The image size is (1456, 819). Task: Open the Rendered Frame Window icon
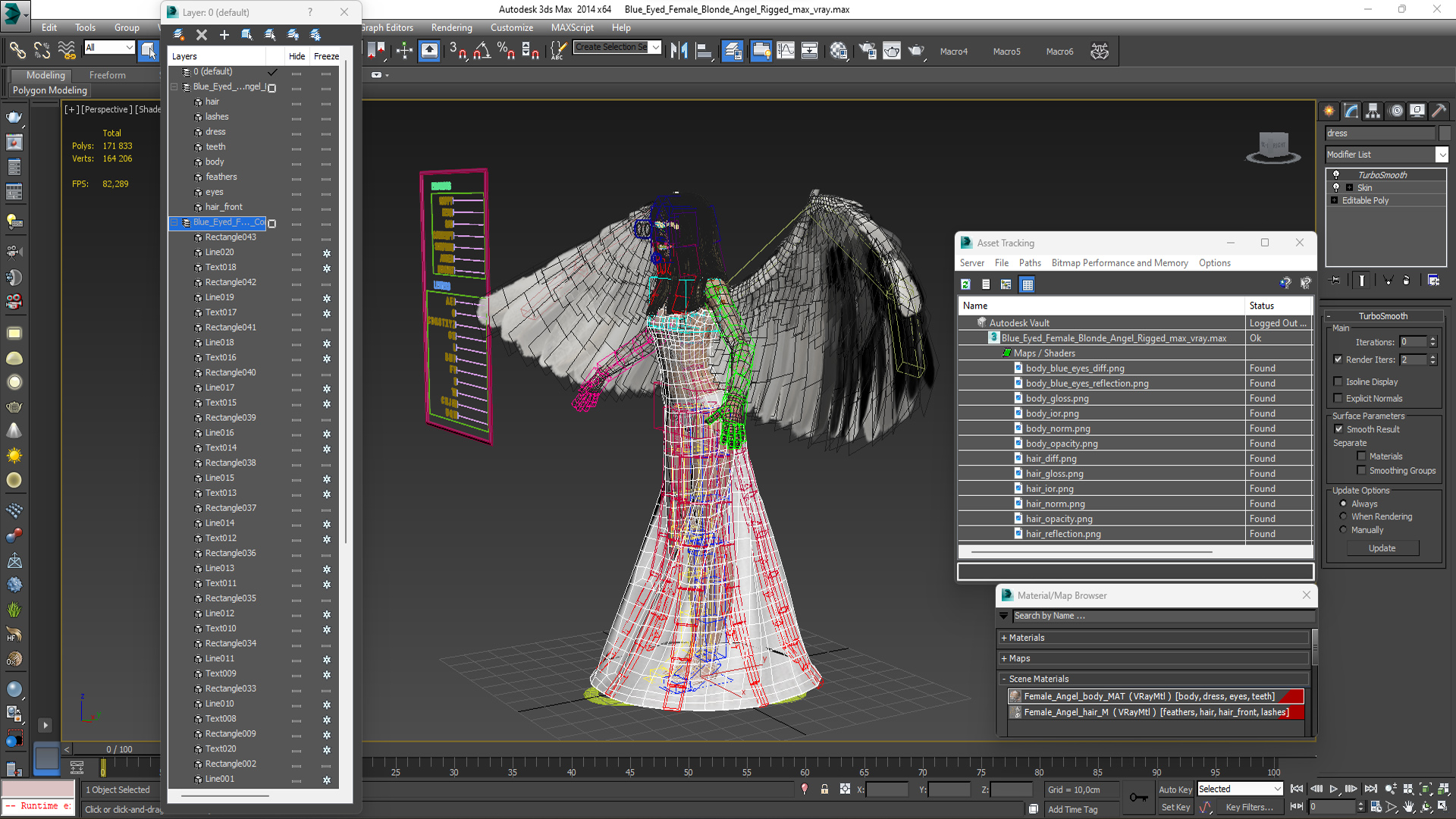coord(892,51)
